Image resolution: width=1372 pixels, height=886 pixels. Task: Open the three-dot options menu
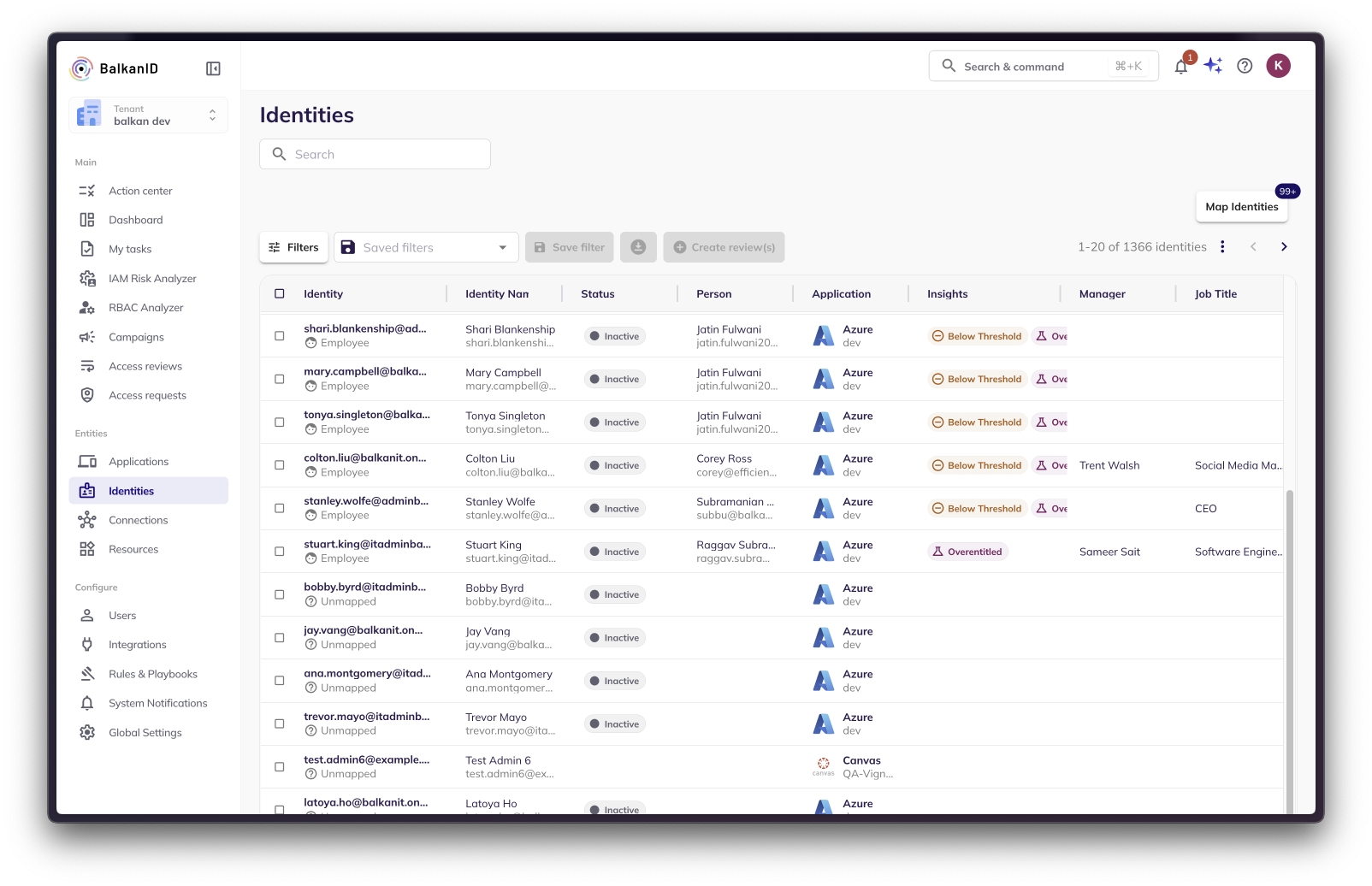tap(1222, 247)
